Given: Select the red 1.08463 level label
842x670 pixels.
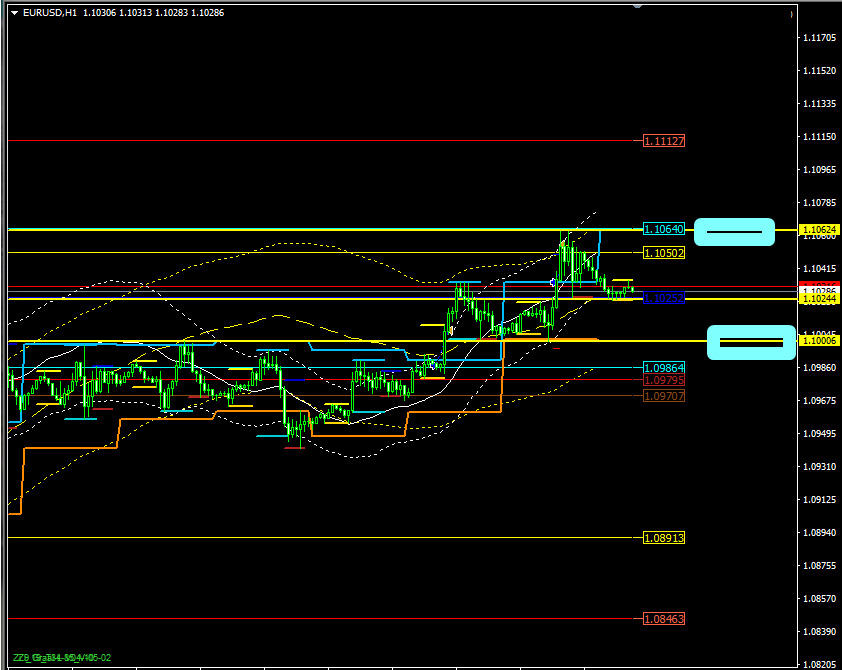Looking at the screenshot, I should 664,619.
